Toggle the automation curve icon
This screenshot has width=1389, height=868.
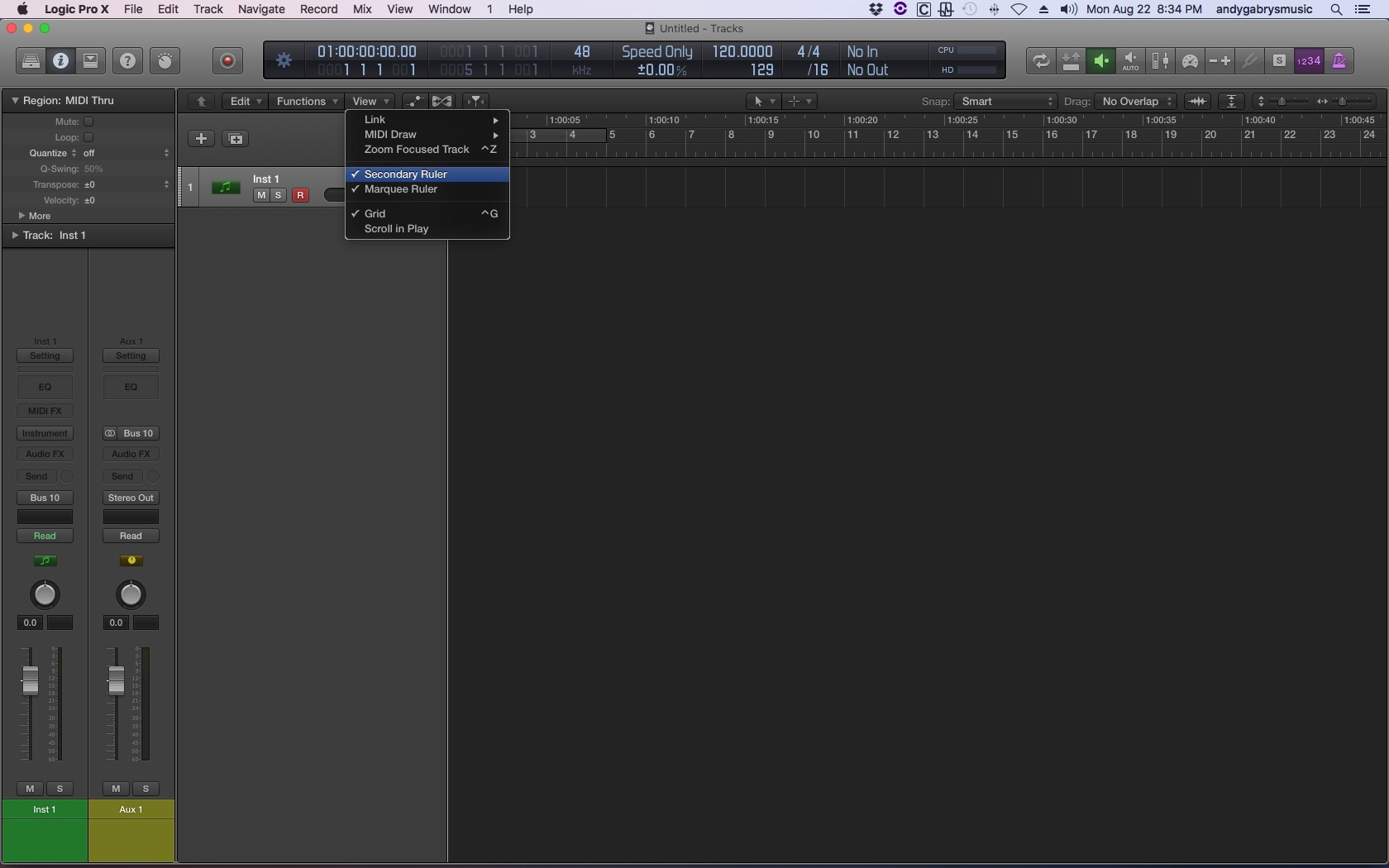click(414, 101)
